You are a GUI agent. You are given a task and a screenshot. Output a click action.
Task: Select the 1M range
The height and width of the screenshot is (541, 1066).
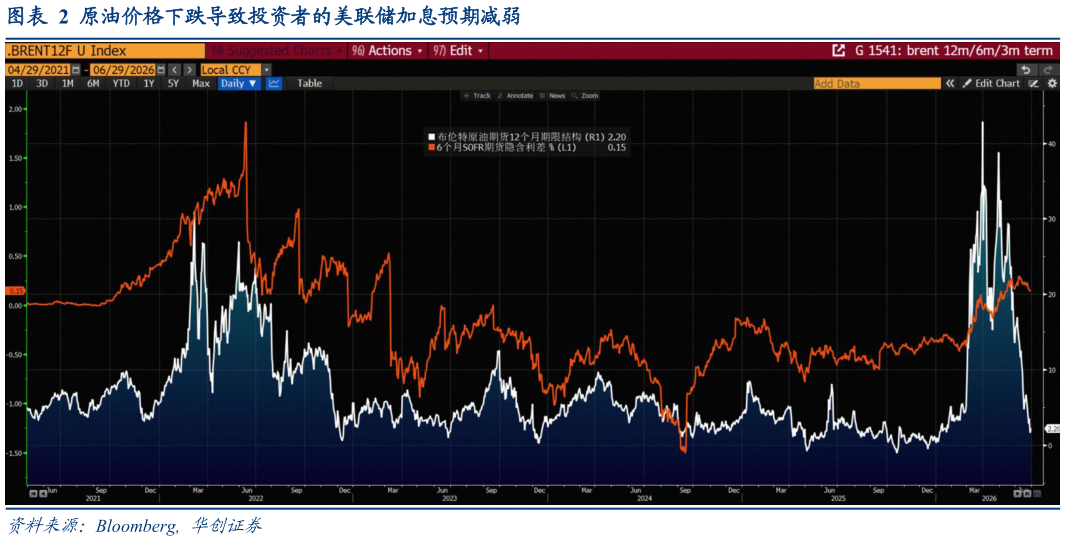[x=67, y=84]
